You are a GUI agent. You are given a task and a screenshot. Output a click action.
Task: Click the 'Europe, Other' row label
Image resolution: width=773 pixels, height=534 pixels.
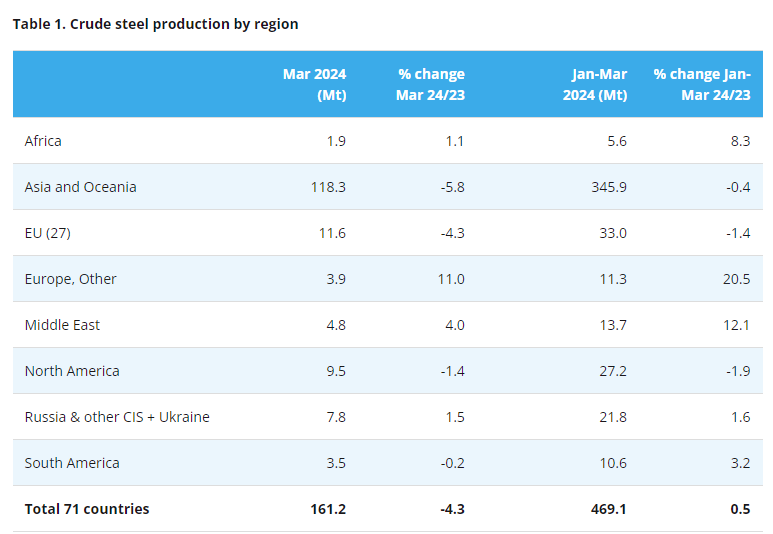point(71,279)
